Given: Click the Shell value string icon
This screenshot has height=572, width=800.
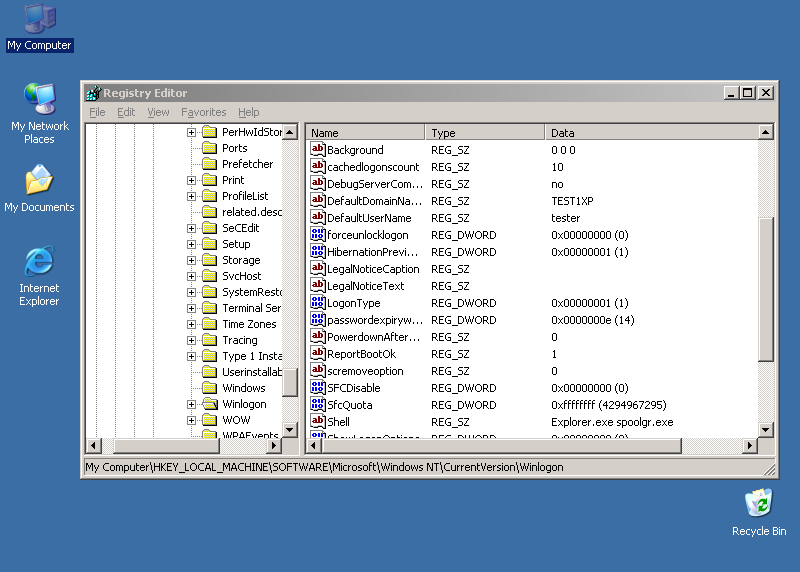Looking at the screenshot, I should click(317, 421).
